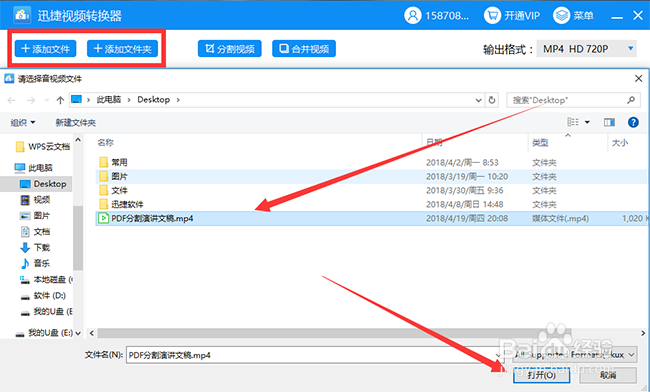Expand the file type filter dropdown
The image size is (650, 392).
coord(631,355)
